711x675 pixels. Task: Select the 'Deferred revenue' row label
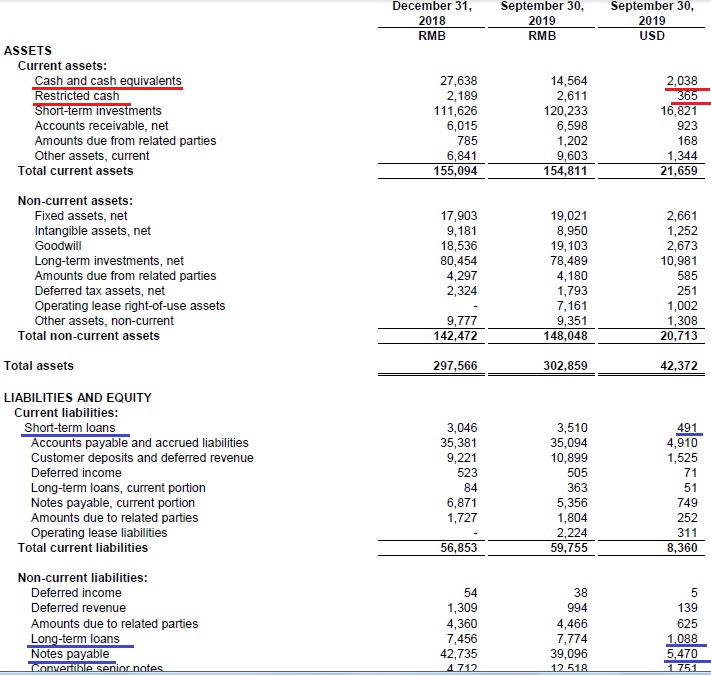[x=78, y=607]
